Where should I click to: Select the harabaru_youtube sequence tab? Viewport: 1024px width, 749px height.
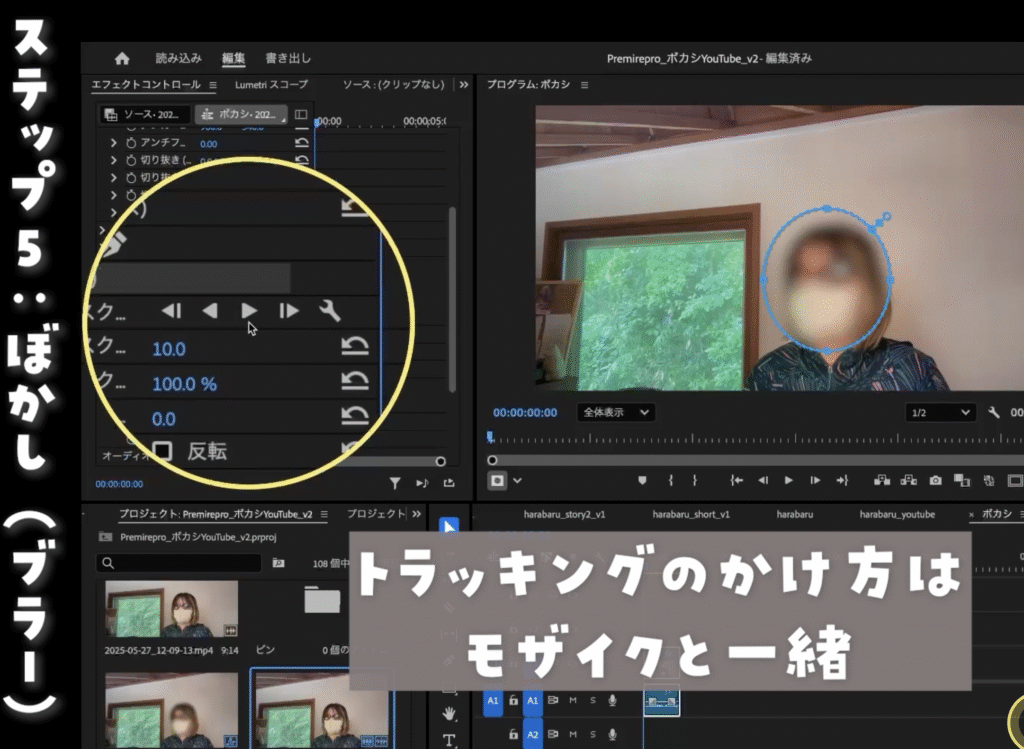point(897,514)
